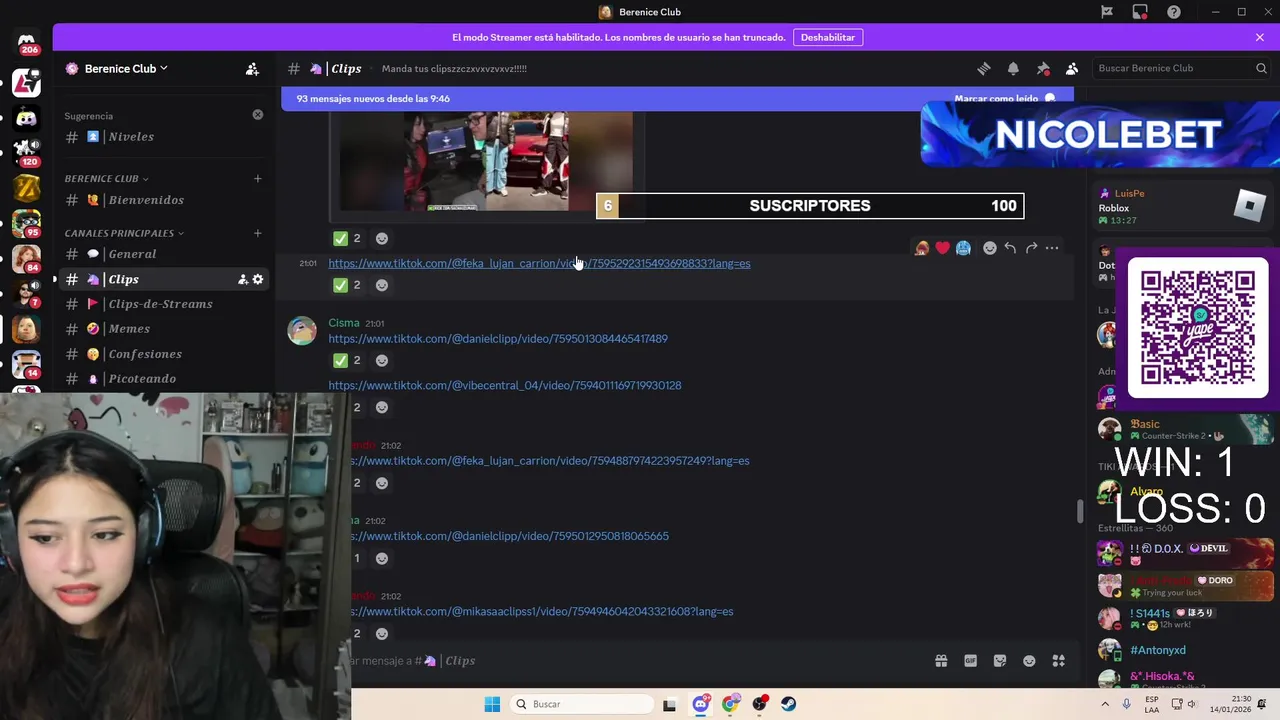Close the Streamer mode banner
Viewport: 1280px width, 720px height.
click(1259, 37)
